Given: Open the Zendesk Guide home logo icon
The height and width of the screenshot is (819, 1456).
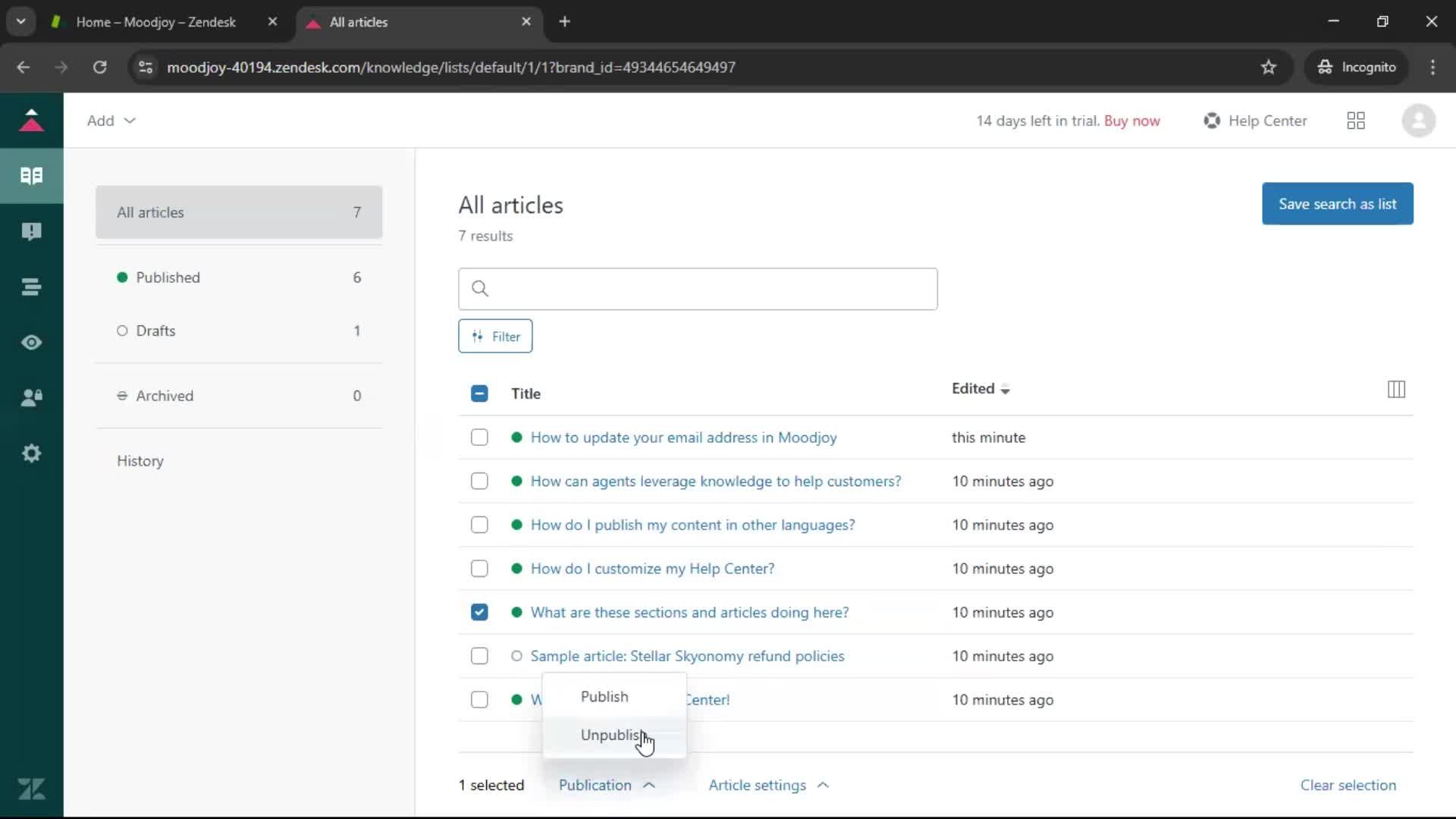Looking at the screenshot, I should (31, 121).
